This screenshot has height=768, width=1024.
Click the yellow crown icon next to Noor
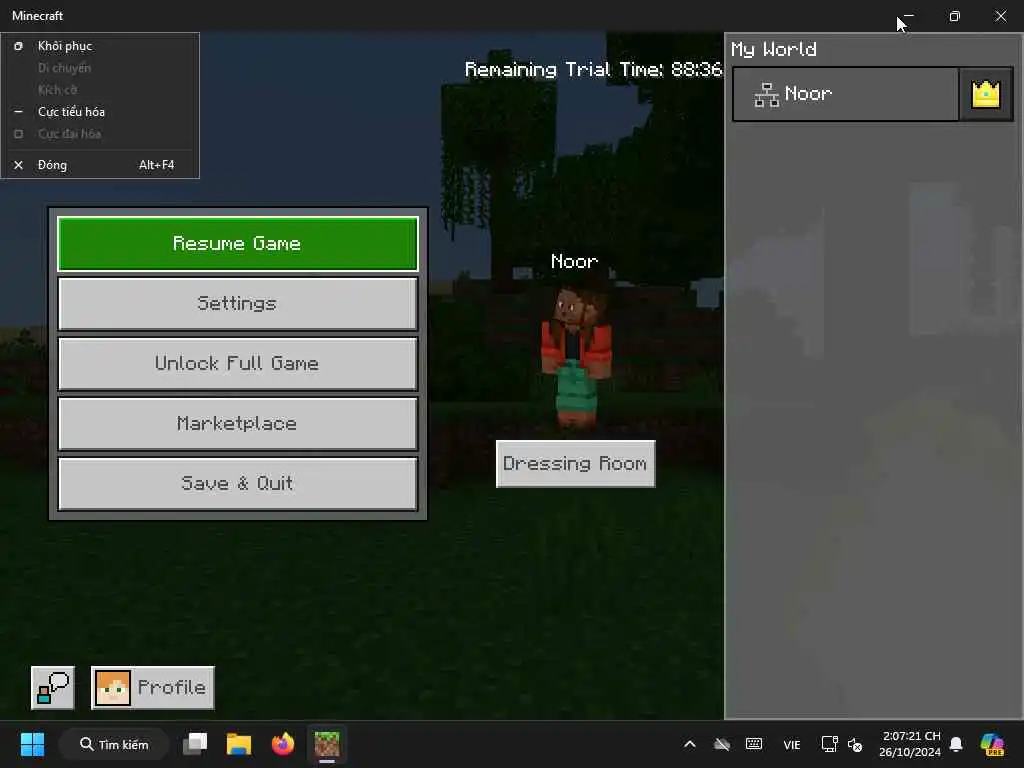coord(985,94)
